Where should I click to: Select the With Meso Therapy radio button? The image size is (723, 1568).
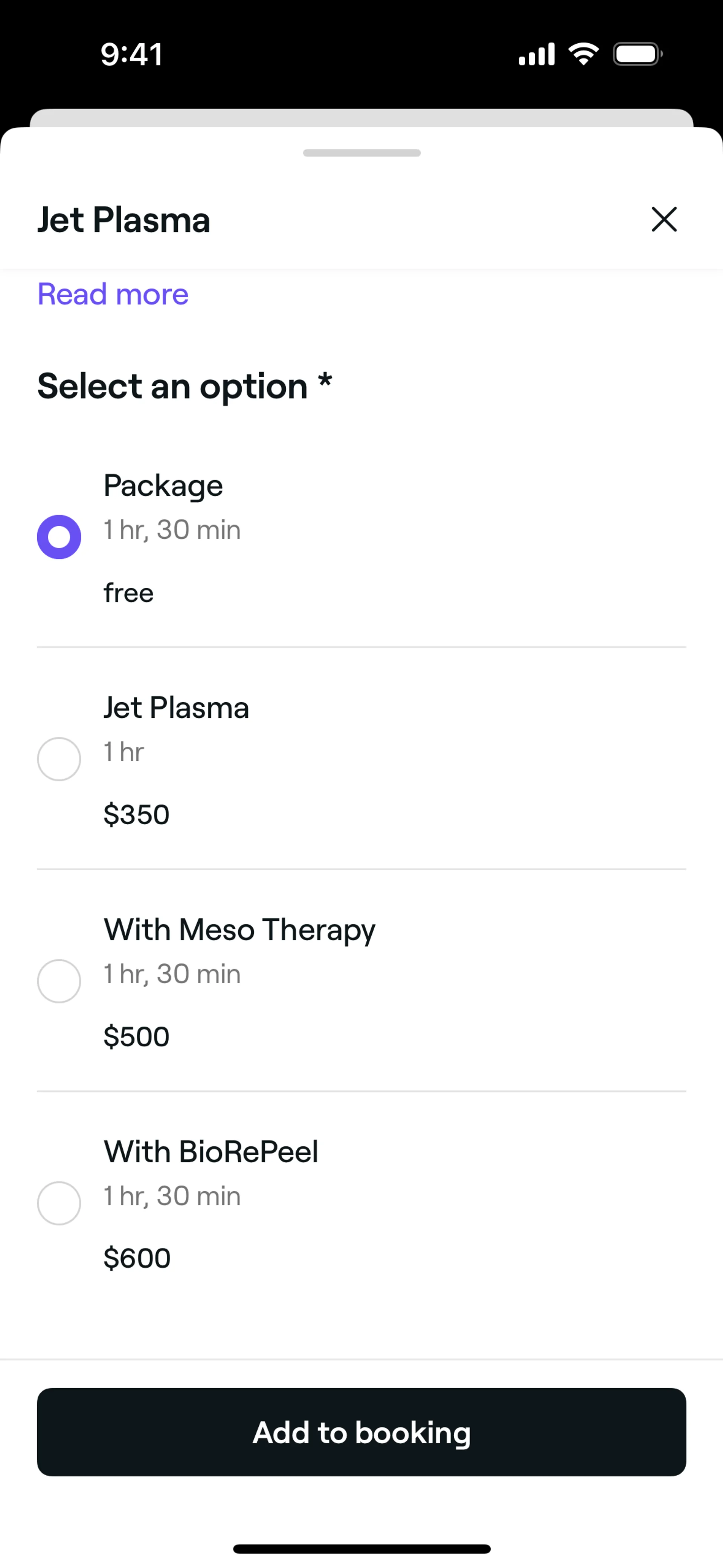pyautogui.click(x=59, y=981)
